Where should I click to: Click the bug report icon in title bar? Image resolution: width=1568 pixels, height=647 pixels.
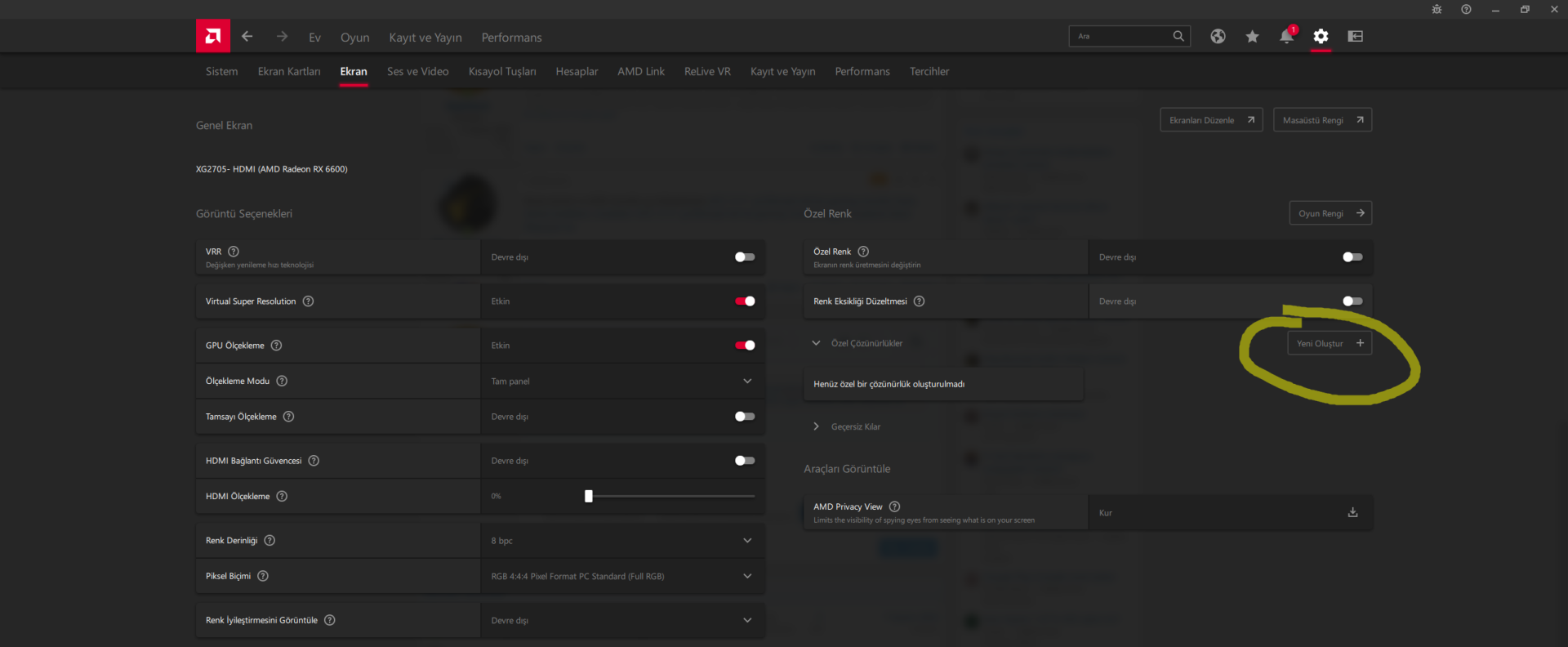[x=1437, y=10]
